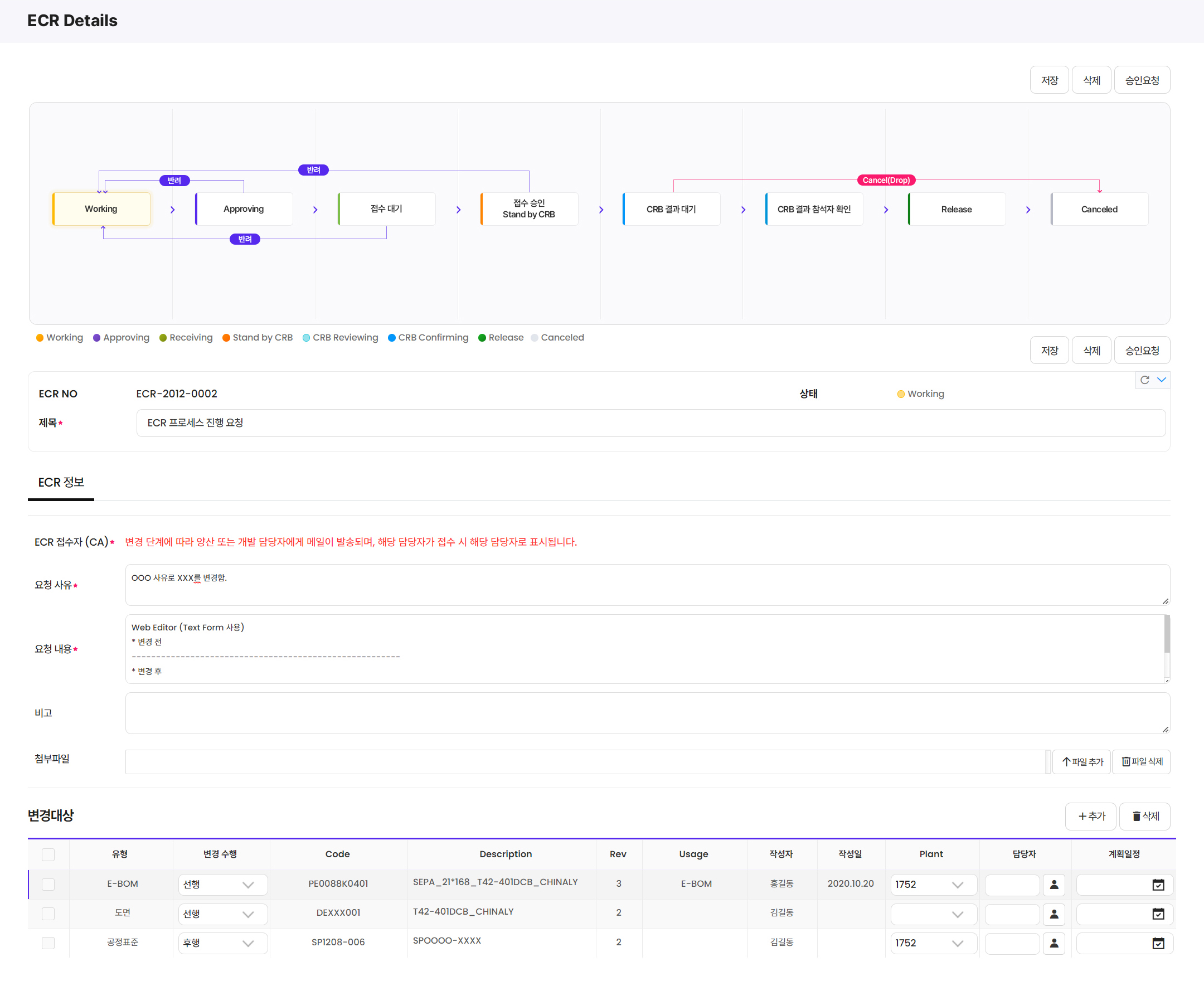Image resolution: width=1204 pixels, height=986 pixels.
Task: Click scrollbar in 요청 내용 editor
Action: (x=1167, y=635)
